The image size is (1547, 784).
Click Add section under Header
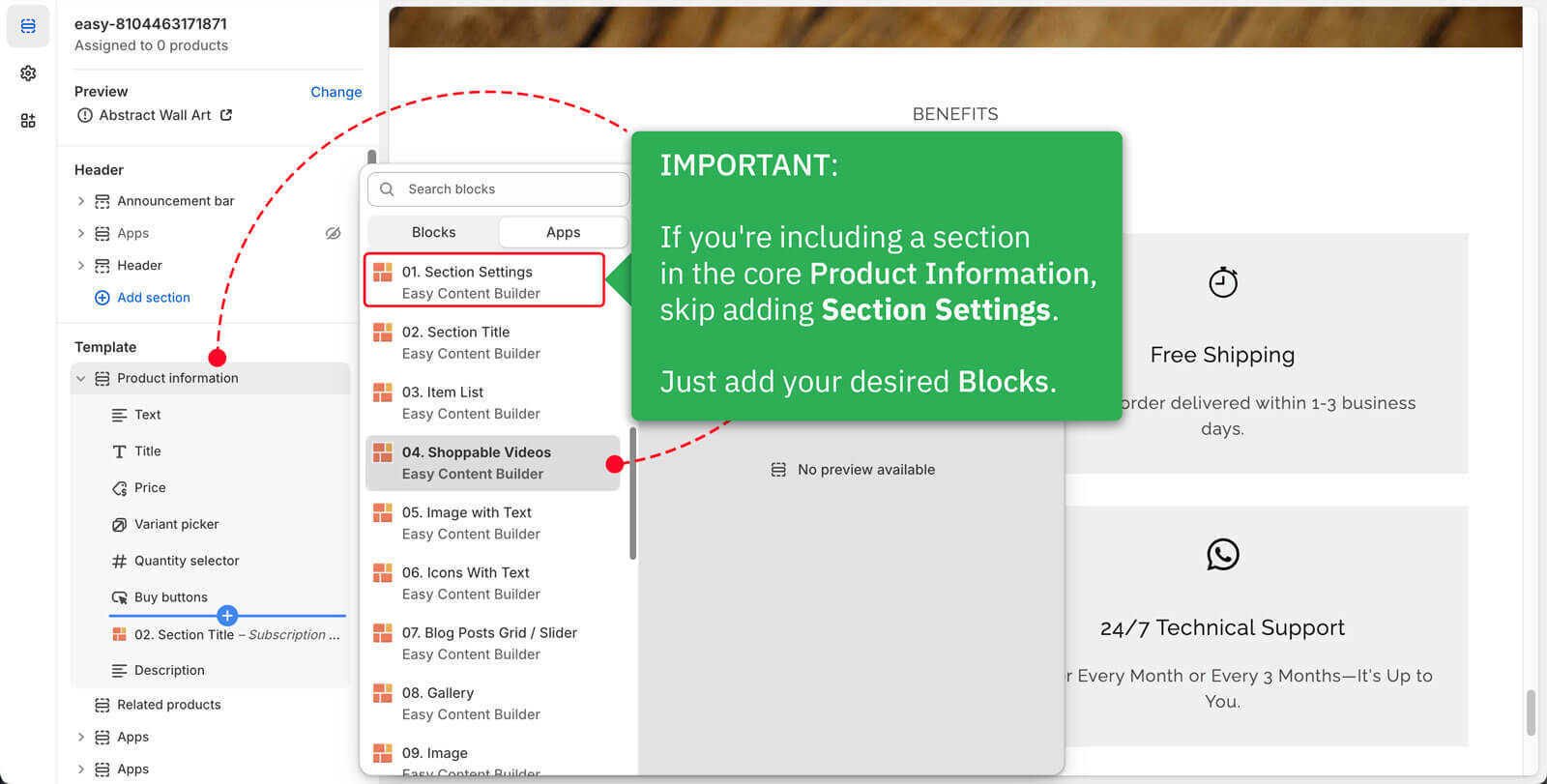point(153,298)
